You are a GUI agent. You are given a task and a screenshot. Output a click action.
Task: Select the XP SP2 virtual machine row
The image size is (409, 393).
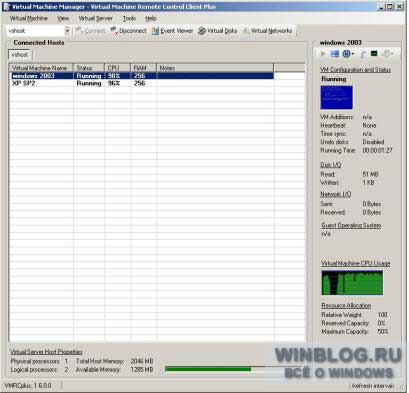tap(141, 83)
